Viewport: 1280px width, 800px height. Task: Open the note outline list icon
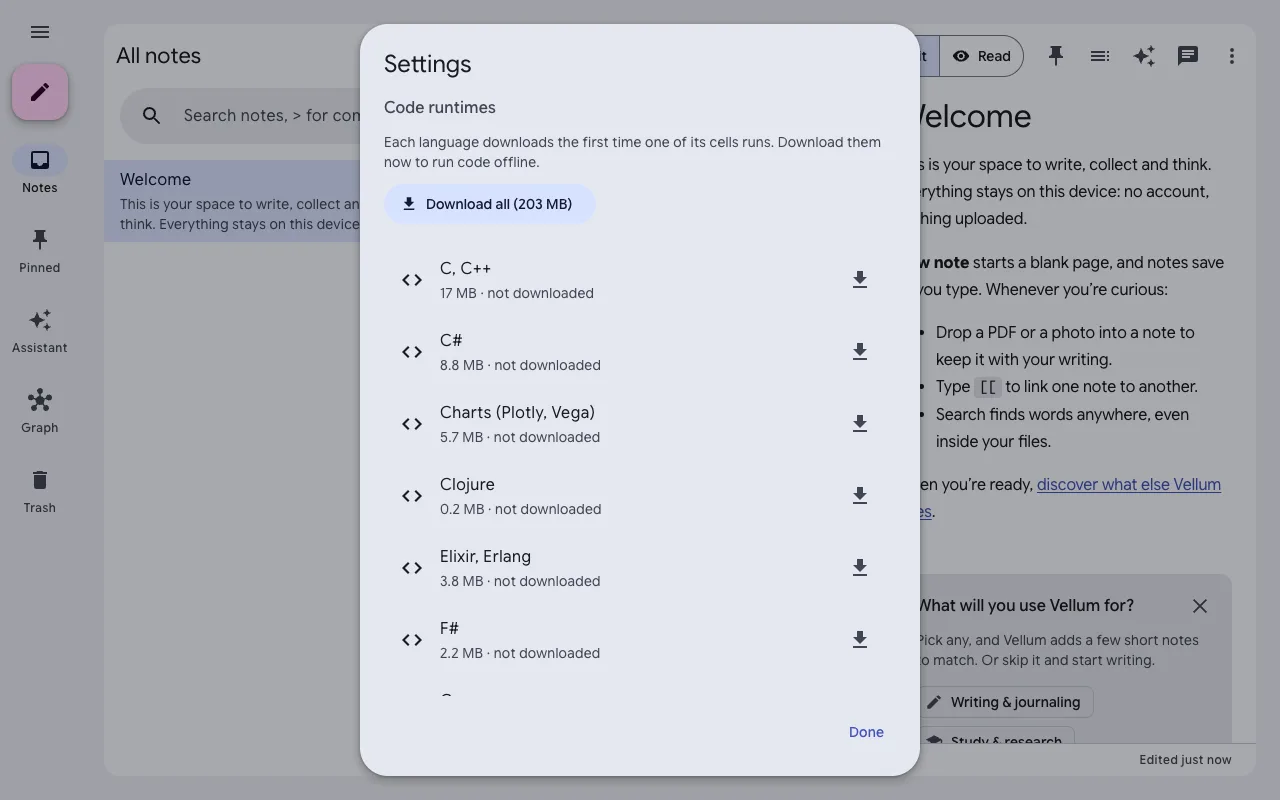point(1100,56)
